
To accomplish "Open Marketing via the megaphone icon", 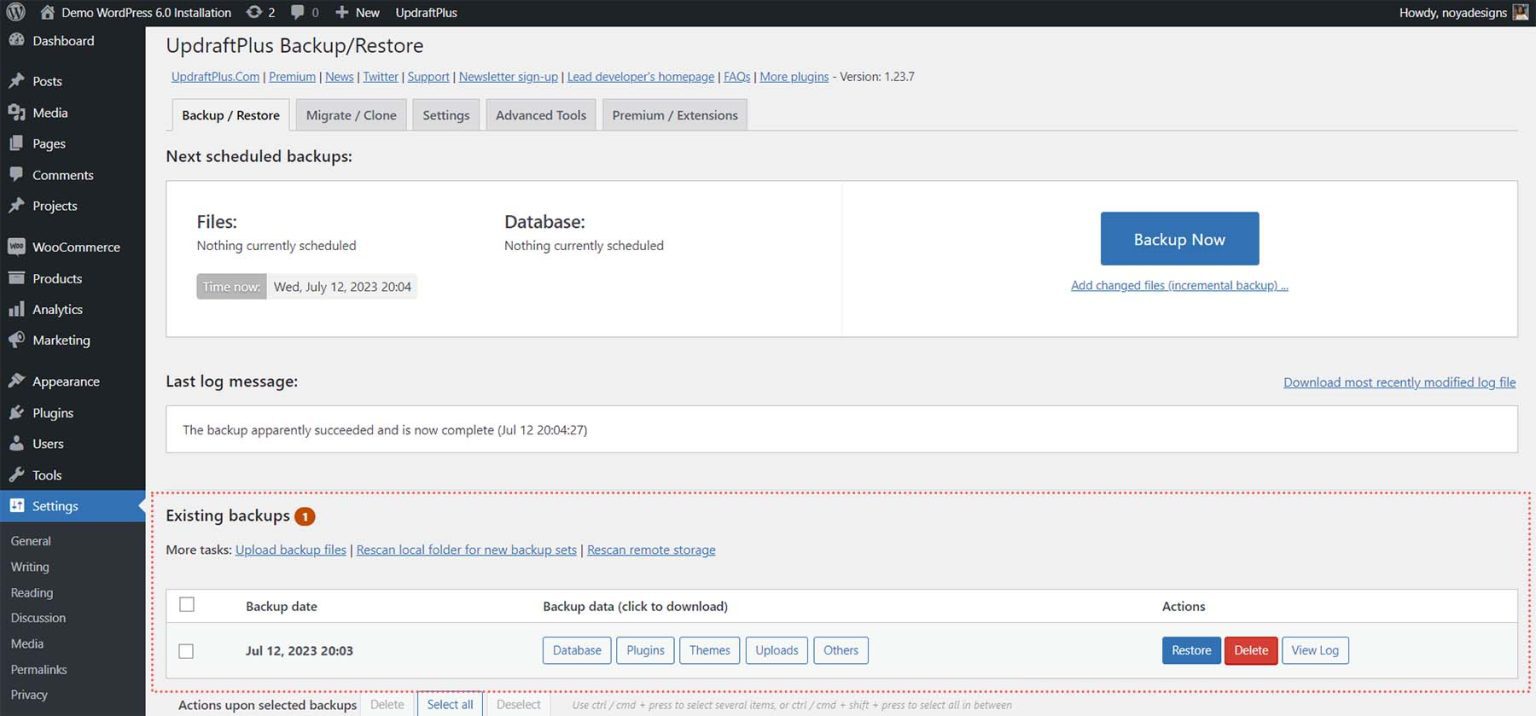I will pyautogui.click(x=17, y=340).
